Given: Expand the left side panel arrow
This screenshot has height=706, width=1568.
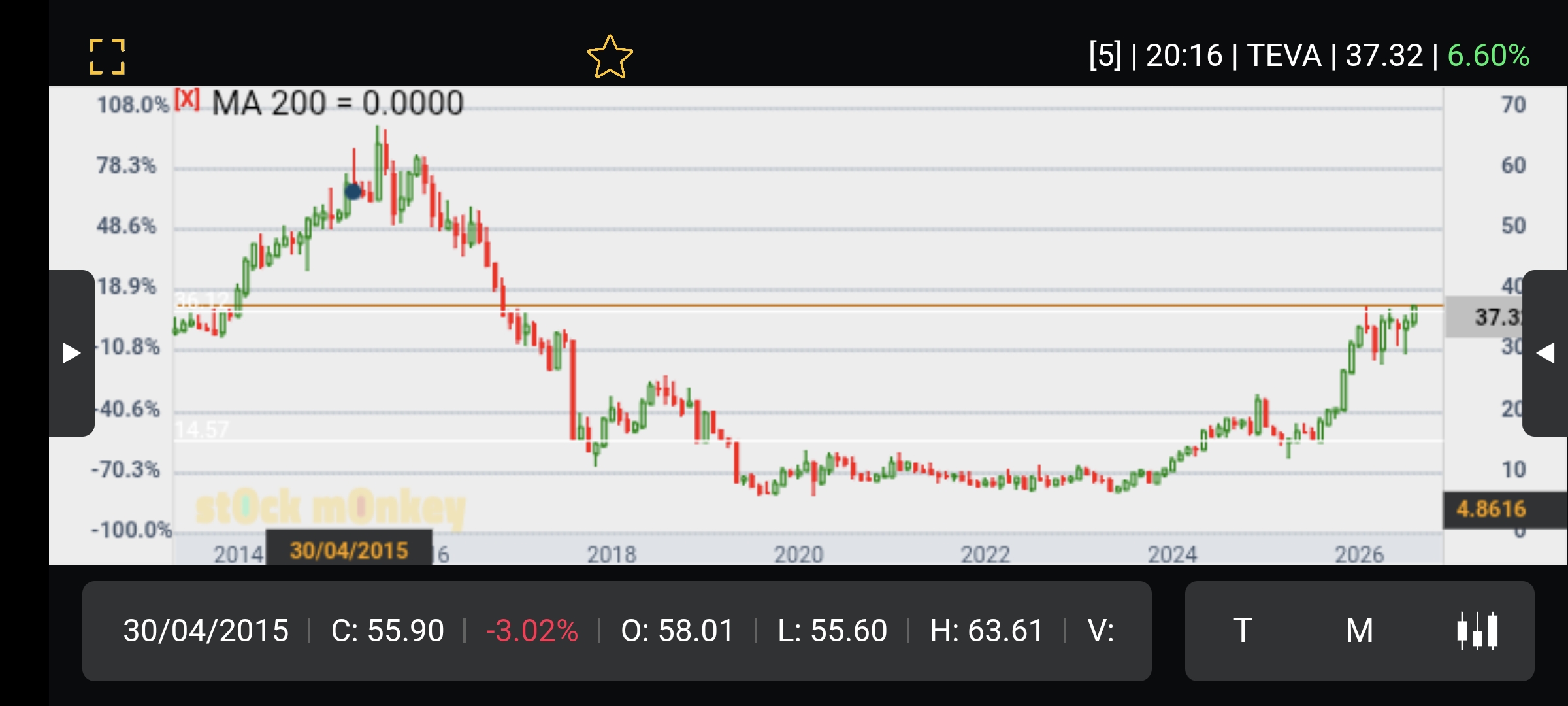Looking at the screenshot, I should click(x=71, y=353).
